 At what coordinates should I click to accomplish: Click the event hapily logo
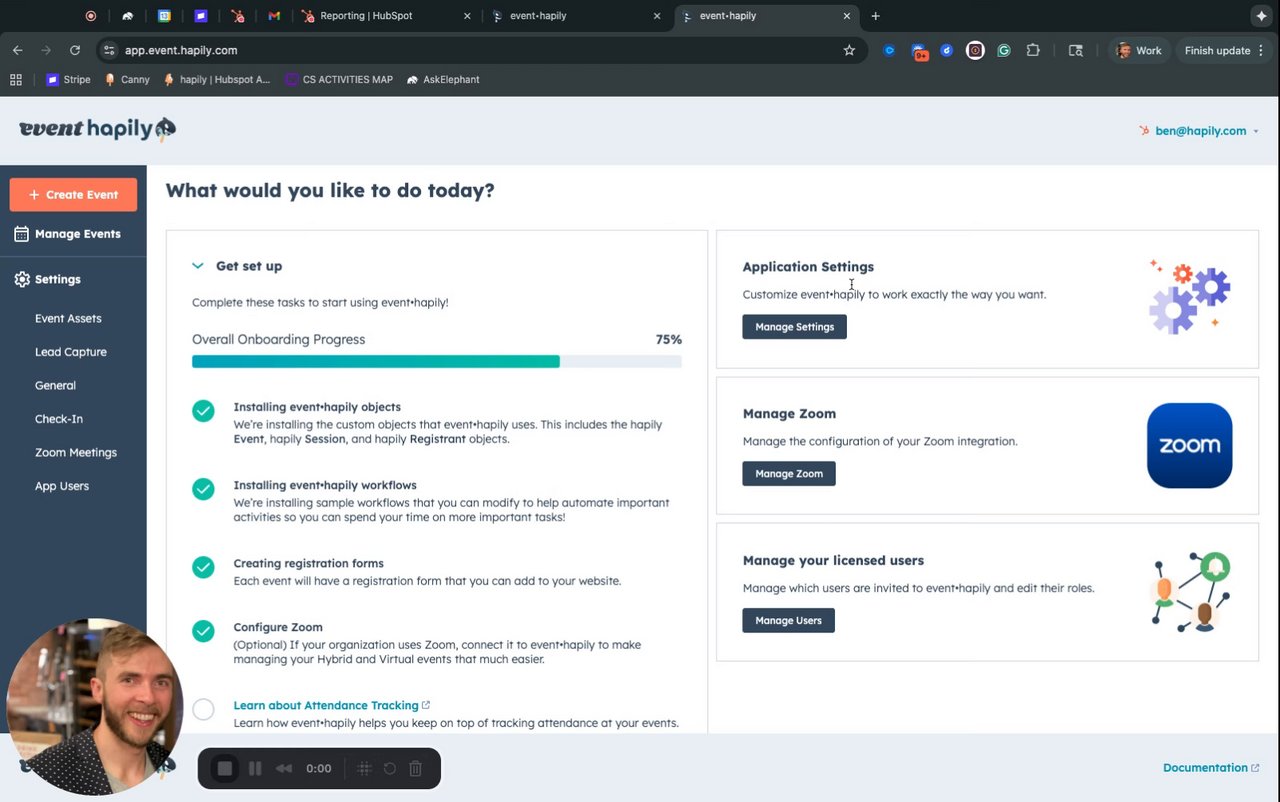[x=97, y=129]
